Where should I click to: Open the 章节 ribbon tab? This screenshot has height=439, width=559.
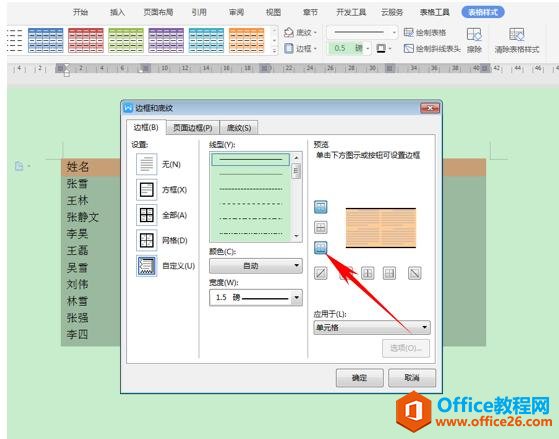[x=310, y=12]
